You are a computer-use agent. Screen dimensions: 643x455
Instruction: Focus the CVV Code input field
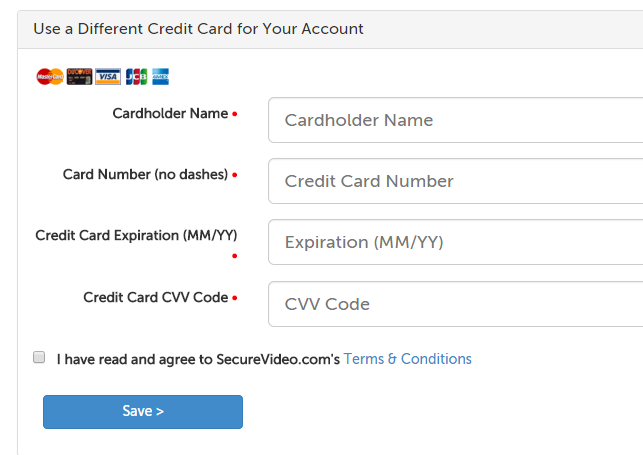tap(456, 304)
